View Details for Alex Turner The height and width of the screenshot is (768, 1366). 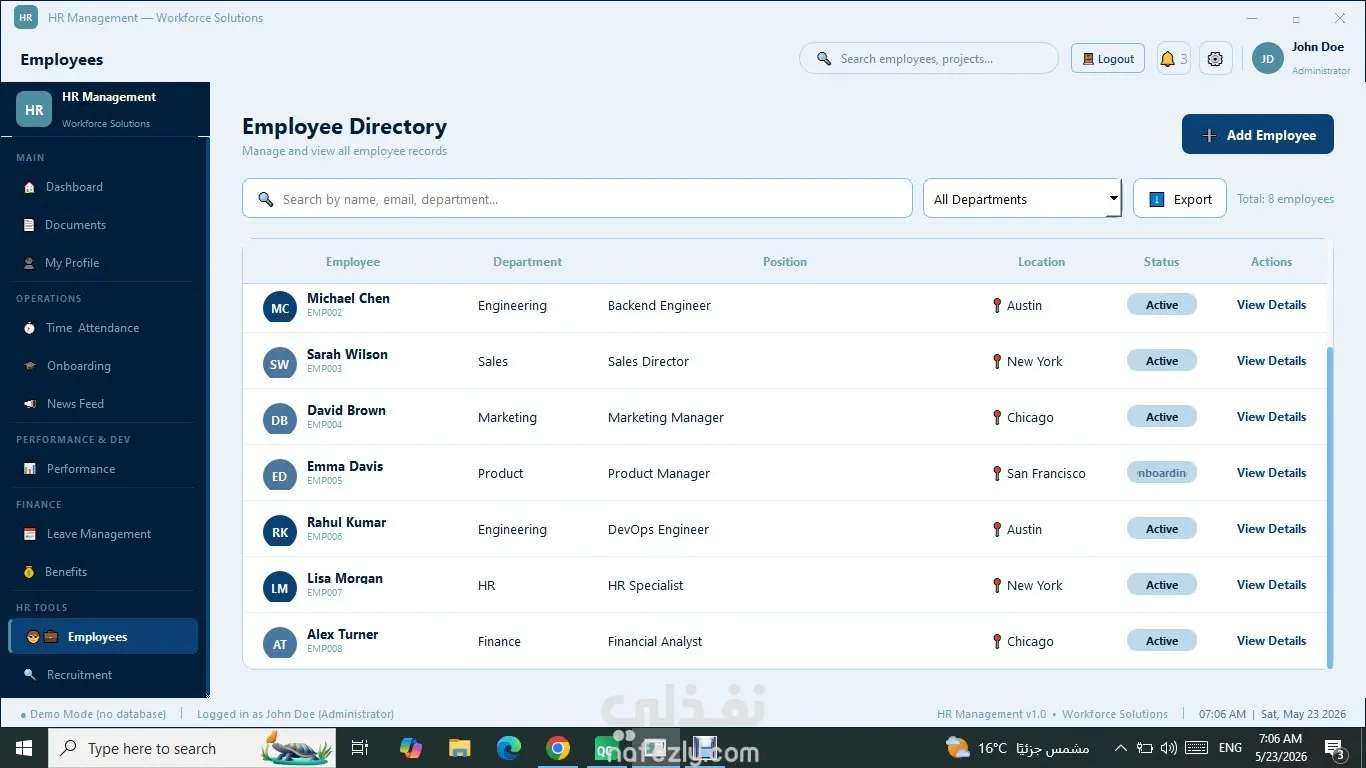coord(1271,641)
